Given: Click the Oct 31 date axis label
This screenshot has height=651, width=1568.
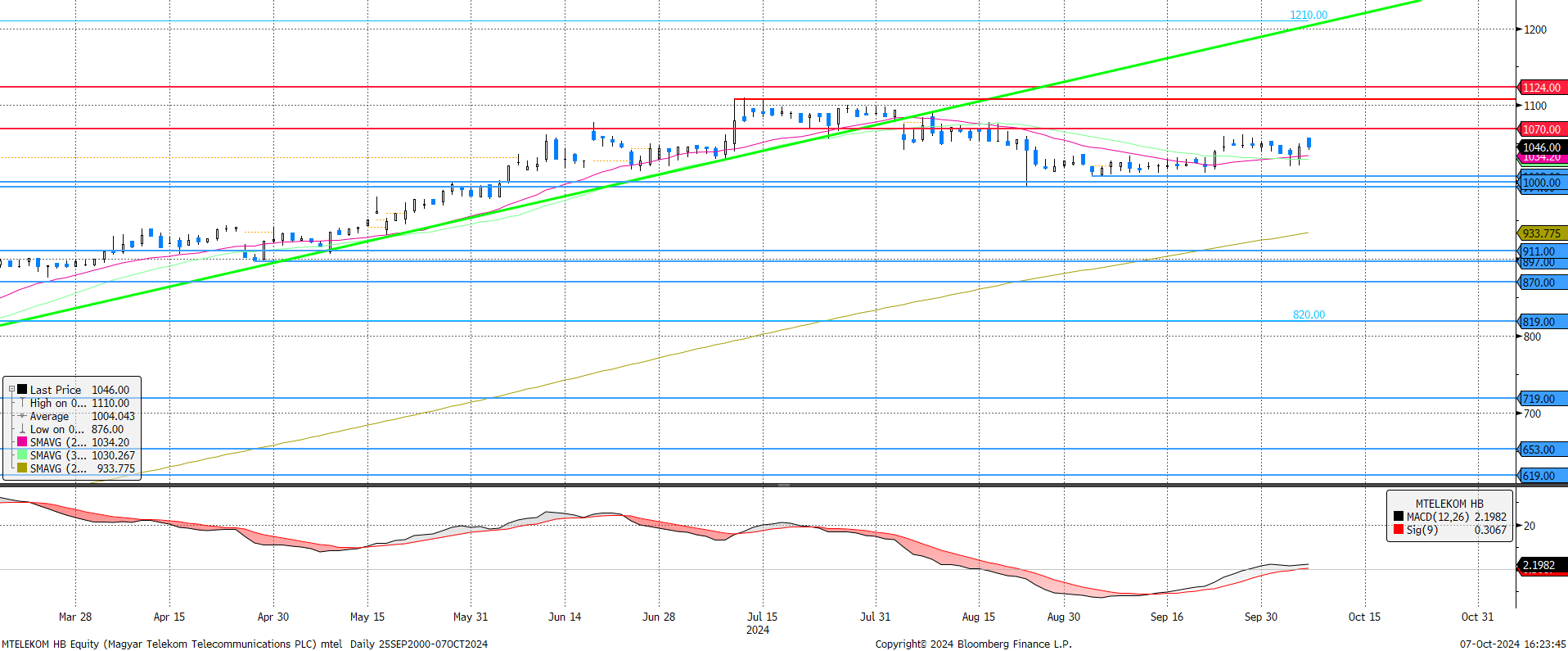Looking at the screenshot, I should tap(1477, 617).
